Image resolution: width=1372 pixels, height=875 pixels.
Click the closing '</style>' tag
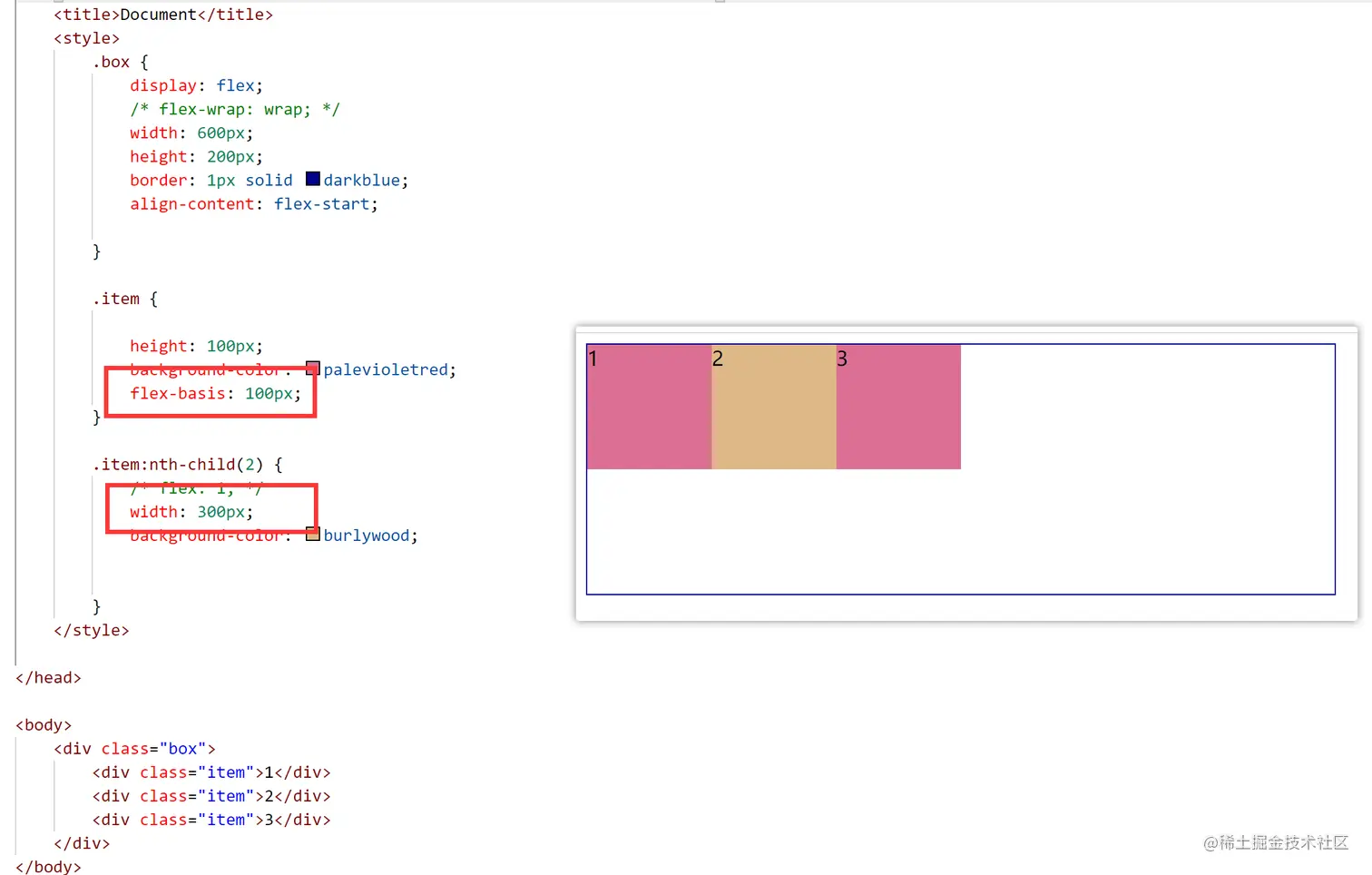(92, 630)
